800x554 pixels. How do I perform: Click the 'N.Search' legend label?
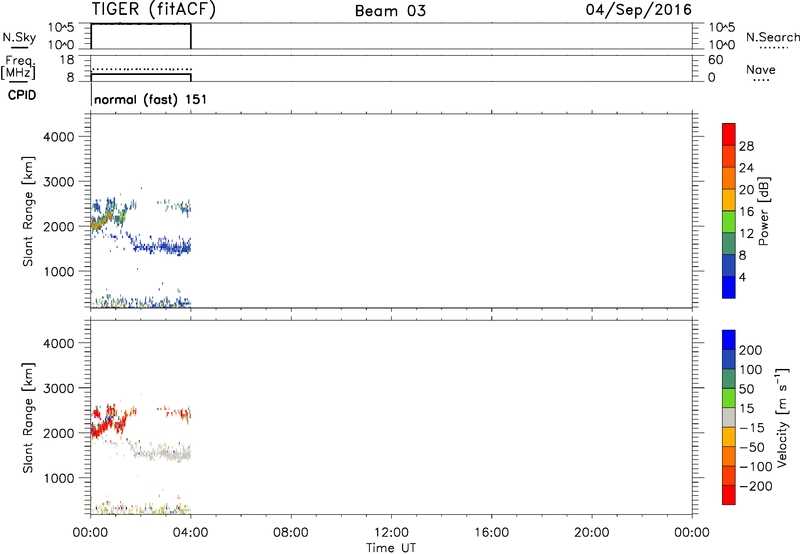[x=772, y=37]
